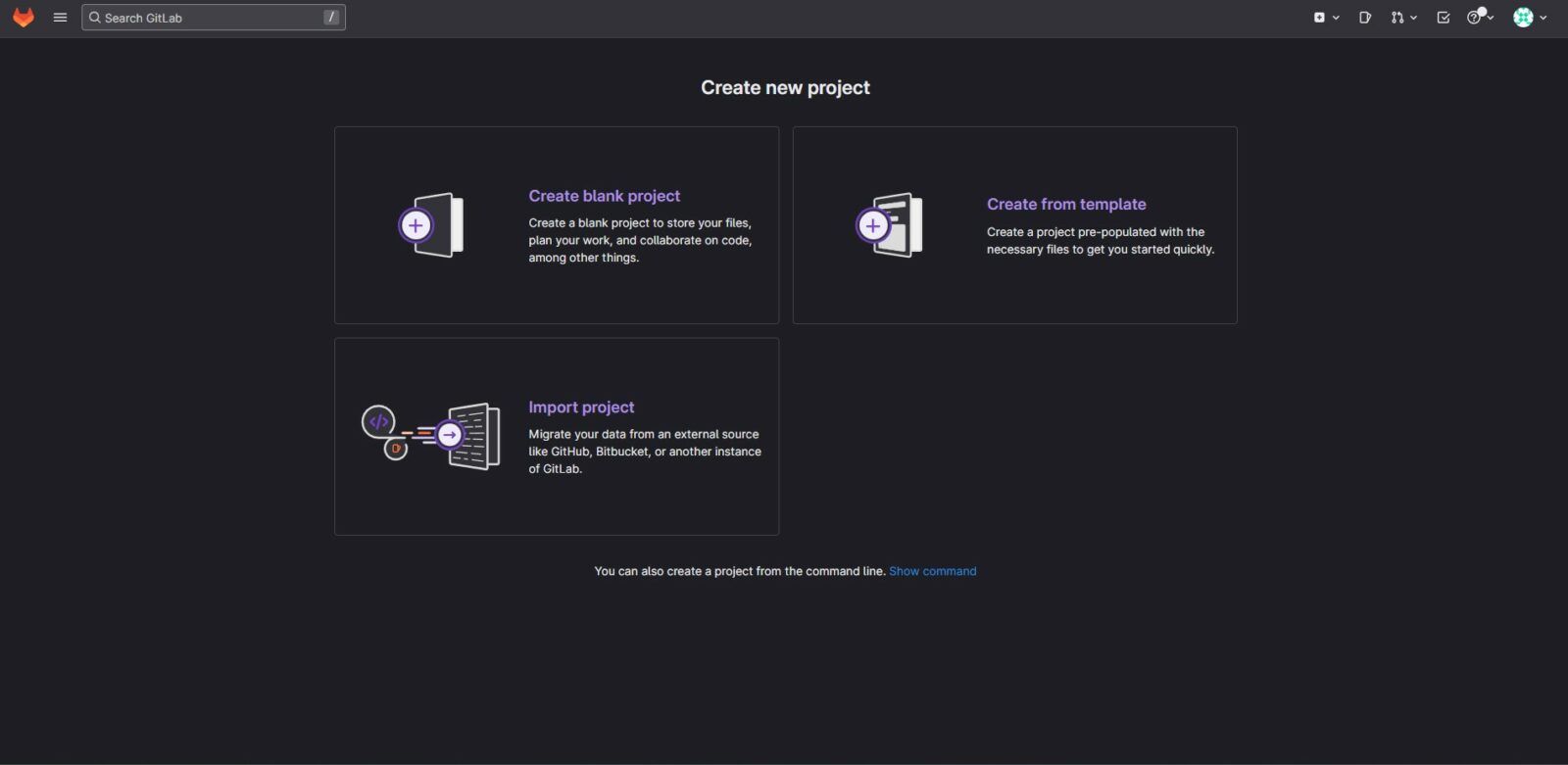The width and height of the screenshot is (1568, 765).
Task: Click the blank project plus illustration
Action: point(431,225)
